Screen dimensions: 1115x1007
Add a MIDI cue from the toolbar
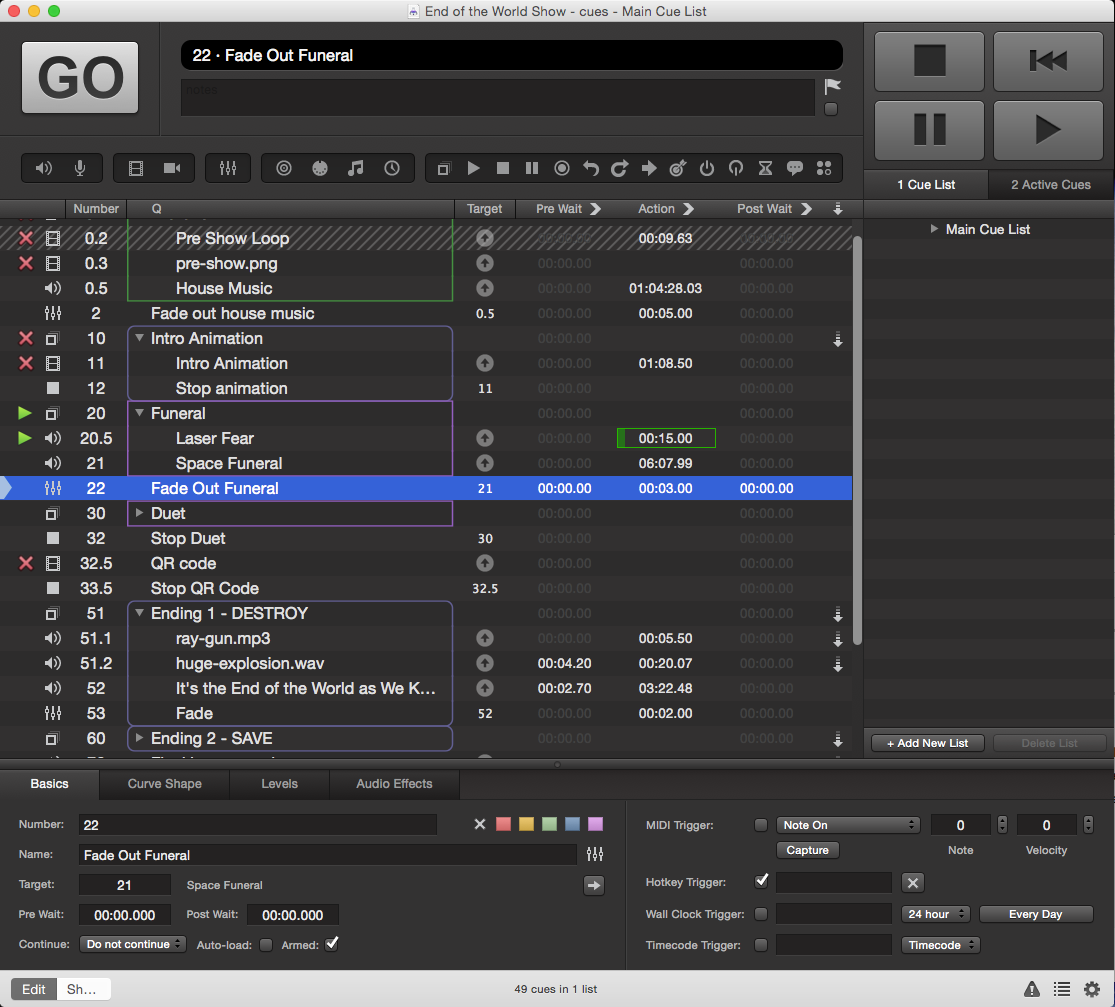[x=320, y=169]
